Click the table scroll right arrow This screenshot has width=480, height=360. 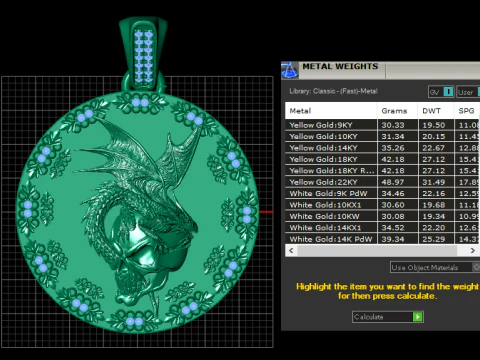tap(472, 250)
